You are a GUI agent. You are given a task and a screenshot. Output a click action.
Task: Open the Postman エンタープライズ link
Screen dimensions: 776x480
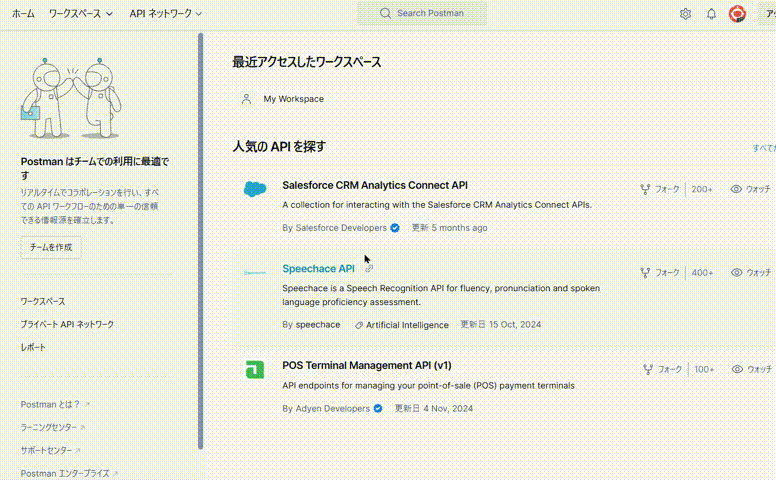69,474
